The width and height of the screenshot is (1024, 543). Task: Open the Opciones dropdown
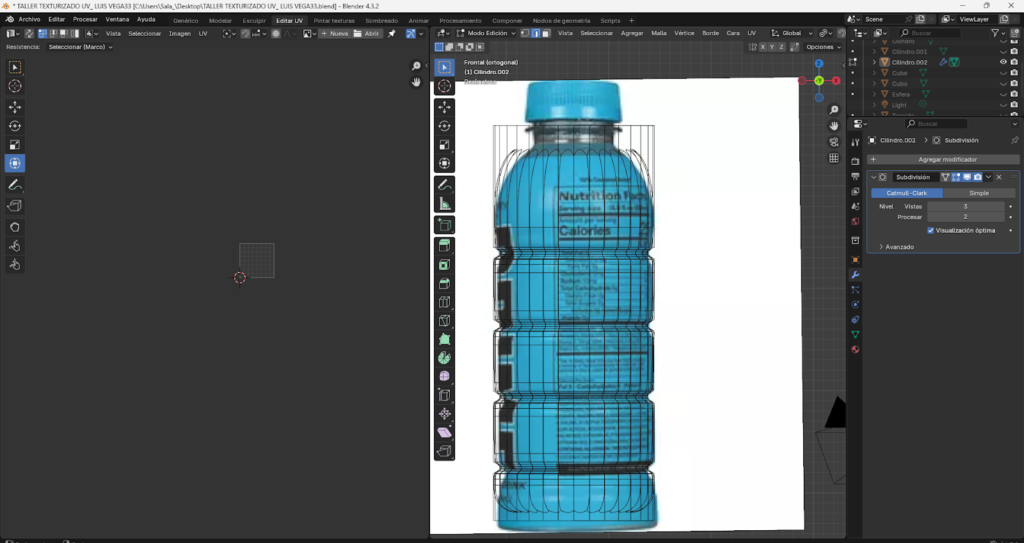click(823, 47)
